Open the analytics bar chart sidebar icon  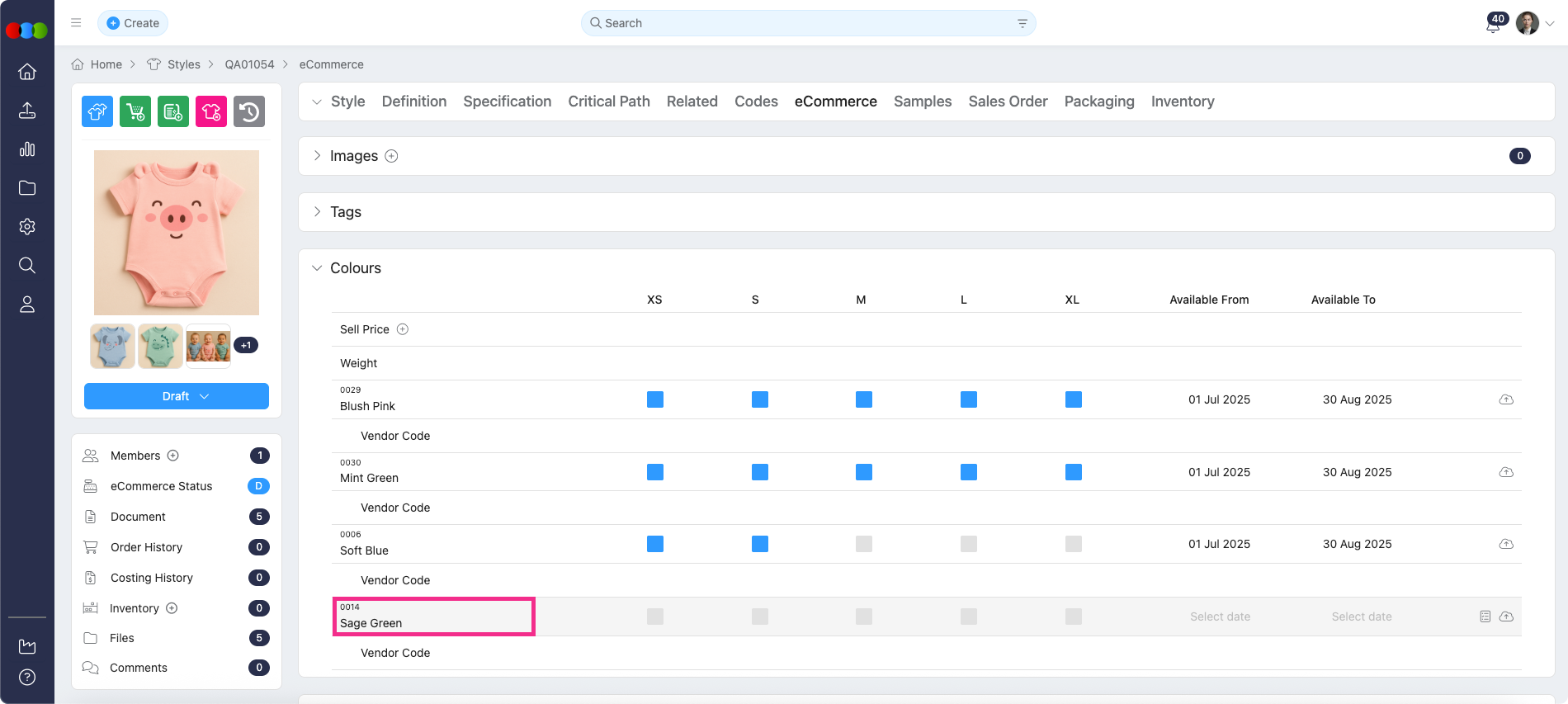(27, 149)
